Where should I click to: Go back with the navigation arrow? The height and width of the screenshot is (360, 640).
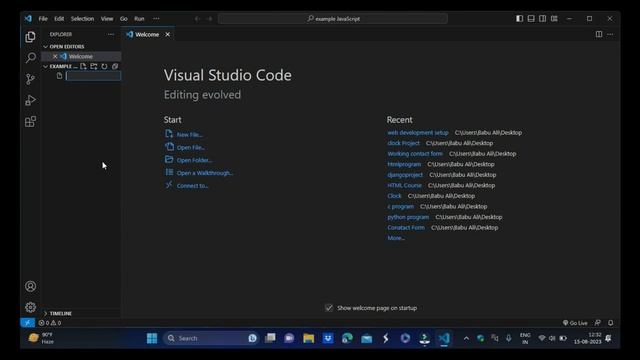tap(198, 19)
